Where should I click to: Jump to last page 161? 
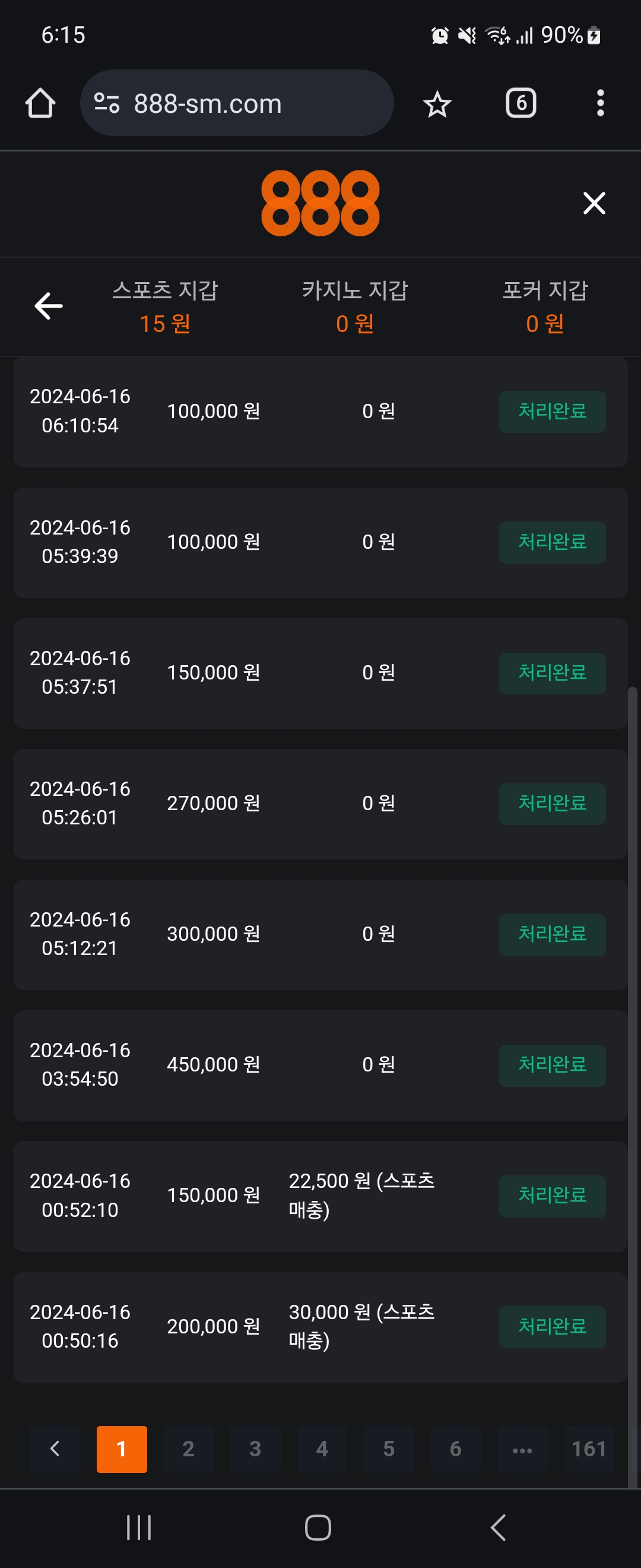pos(589,1449)
